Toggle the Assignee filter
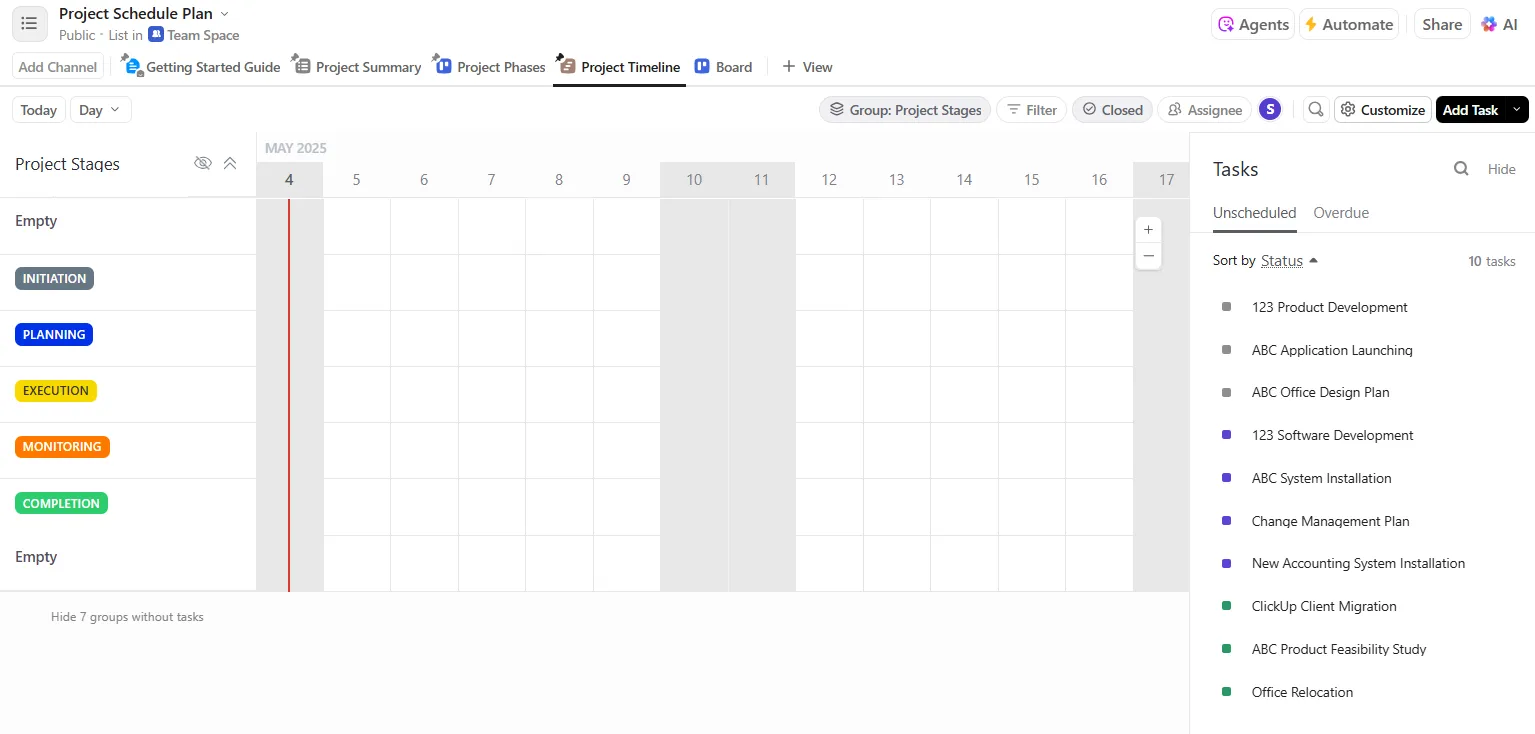 [x=1204, y=110]
